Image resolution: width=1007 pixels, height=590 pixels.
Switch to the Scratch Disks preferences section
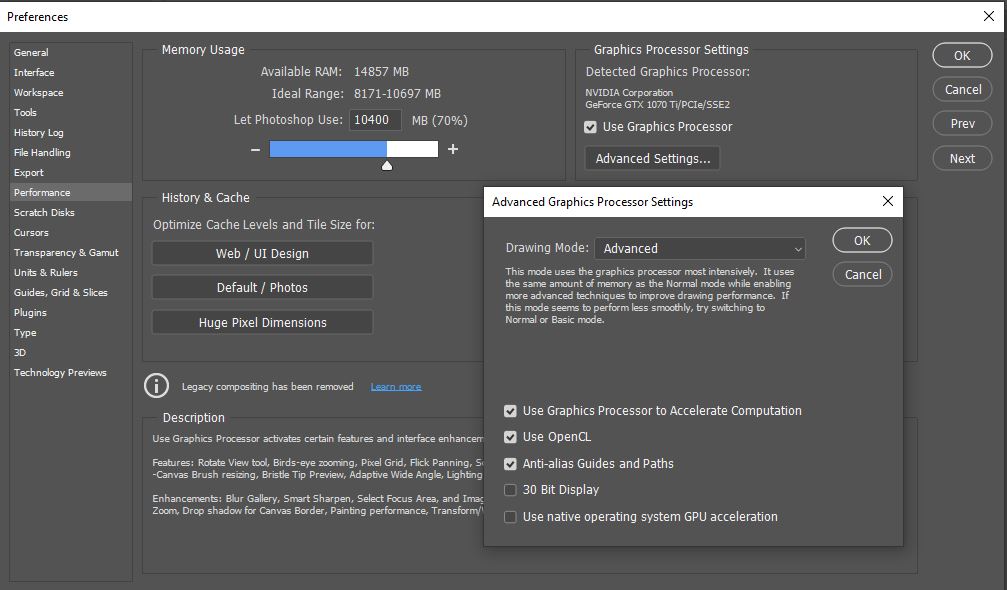43,212
